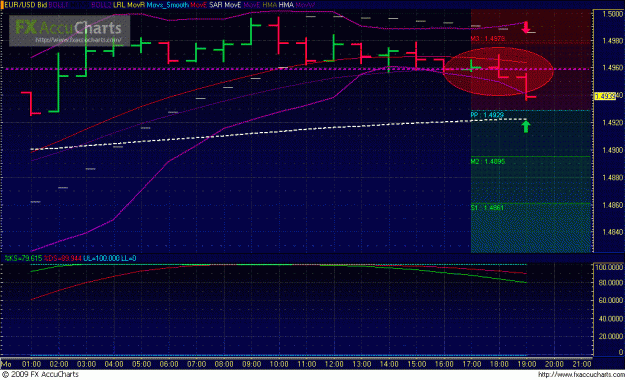625x380 pixels.
Task: Click the EUR/USD Bid symbol label
Action: [x=25, y=5]
